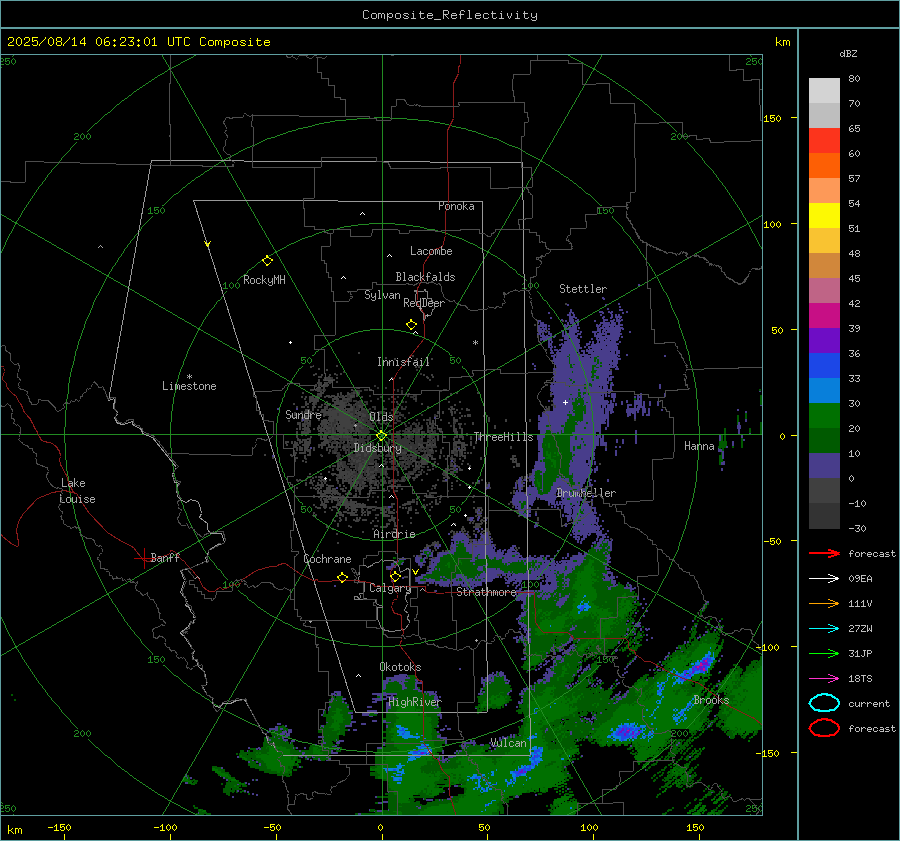Click the yellow diamond marker above Calgary

pos(395,576)
